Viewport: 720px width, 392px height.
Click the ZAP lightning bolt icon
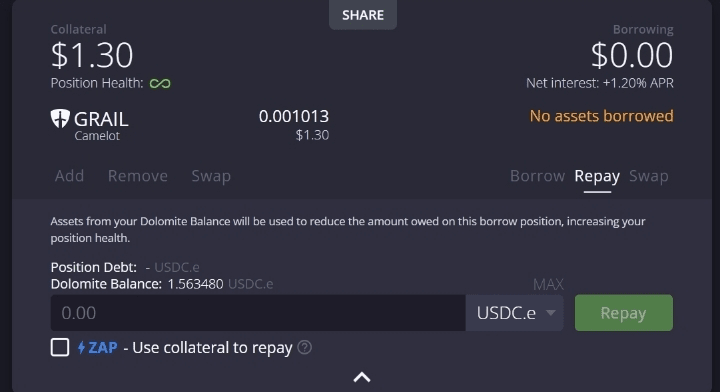(81, 347)
